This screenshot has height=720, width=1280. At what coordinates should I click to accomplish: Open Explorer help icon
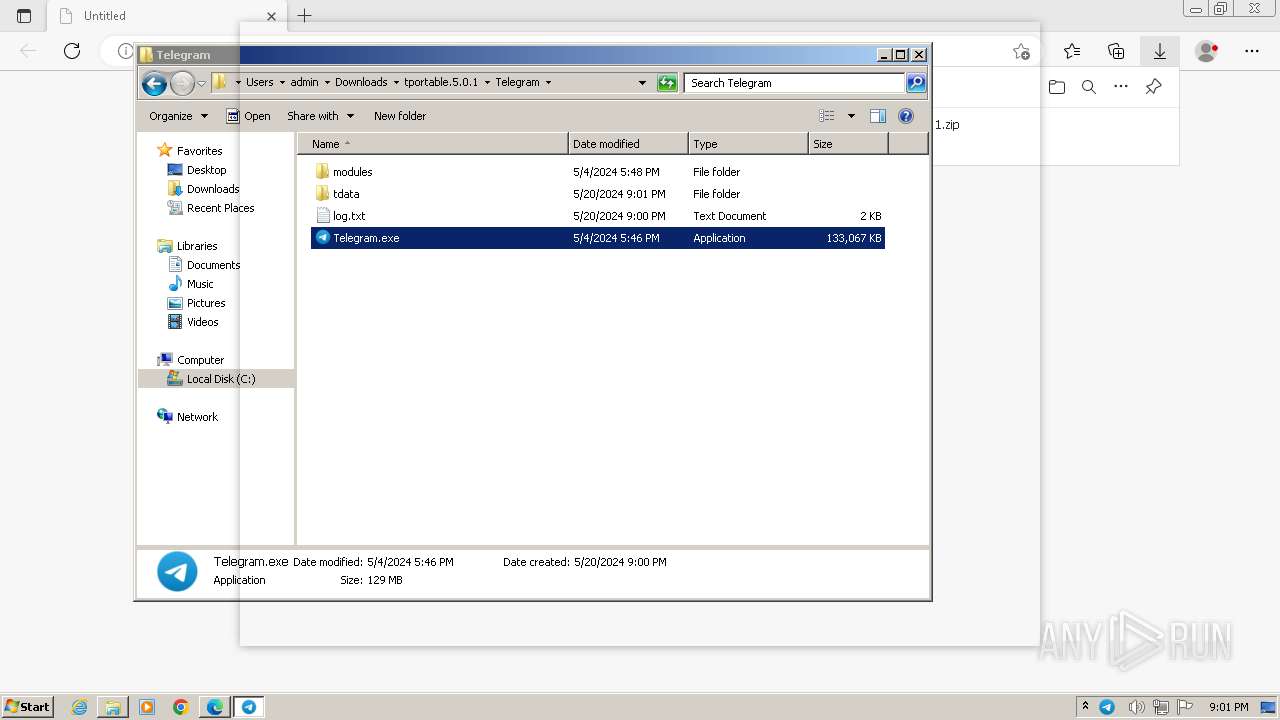906,116
